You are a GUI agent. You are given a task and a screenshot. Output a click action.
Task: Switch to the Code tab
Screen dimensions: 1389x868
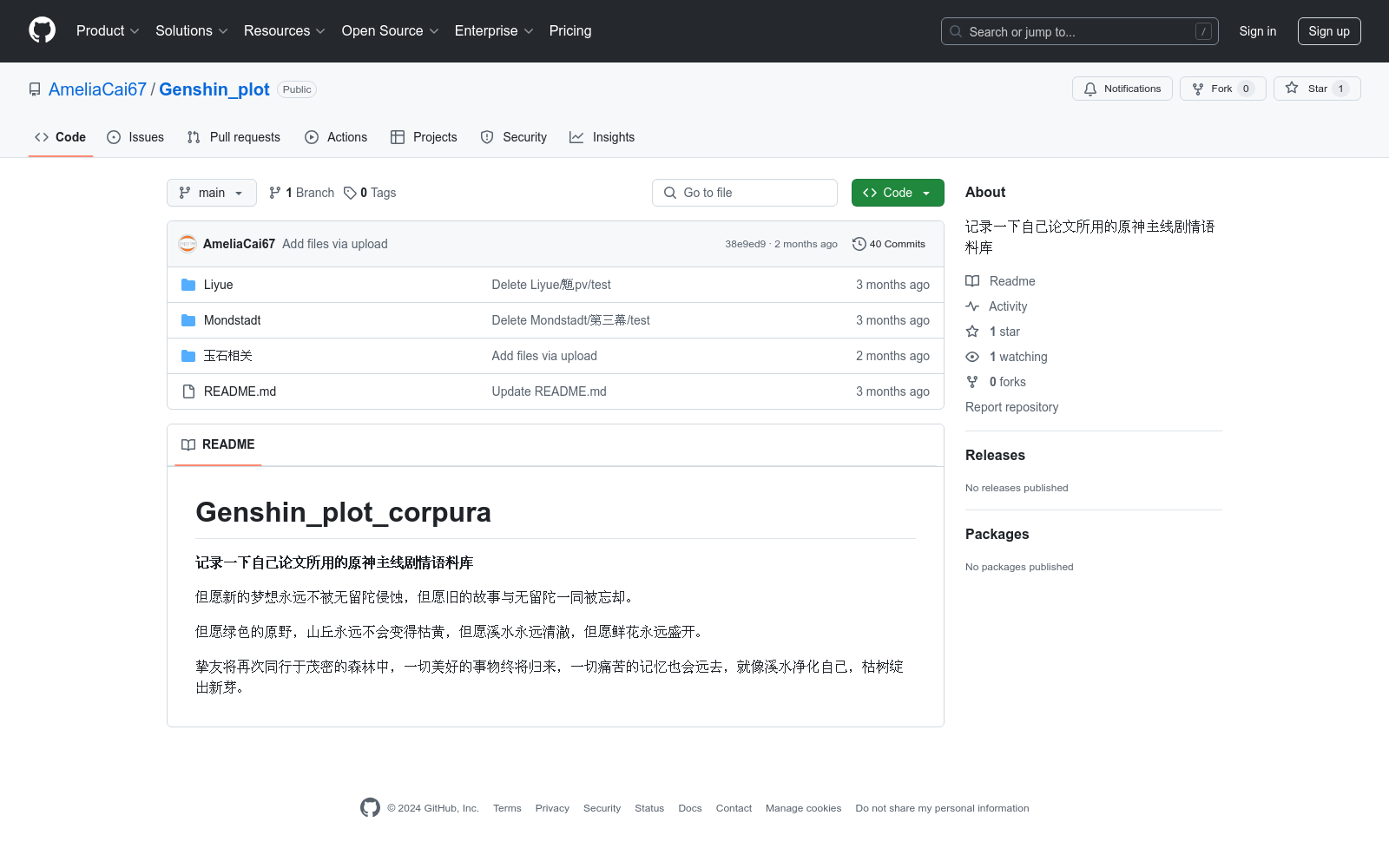click(x=61, y=137)
